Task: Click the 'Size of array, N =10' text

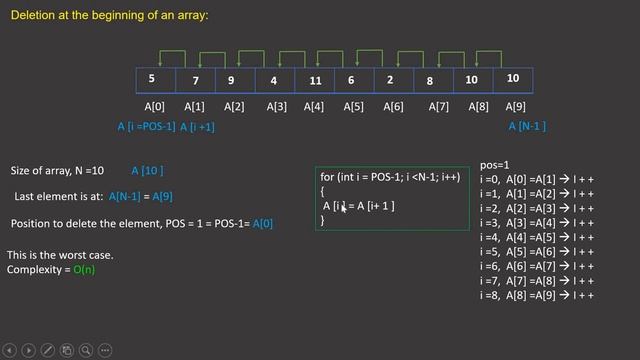Action: tap(57, 171)
